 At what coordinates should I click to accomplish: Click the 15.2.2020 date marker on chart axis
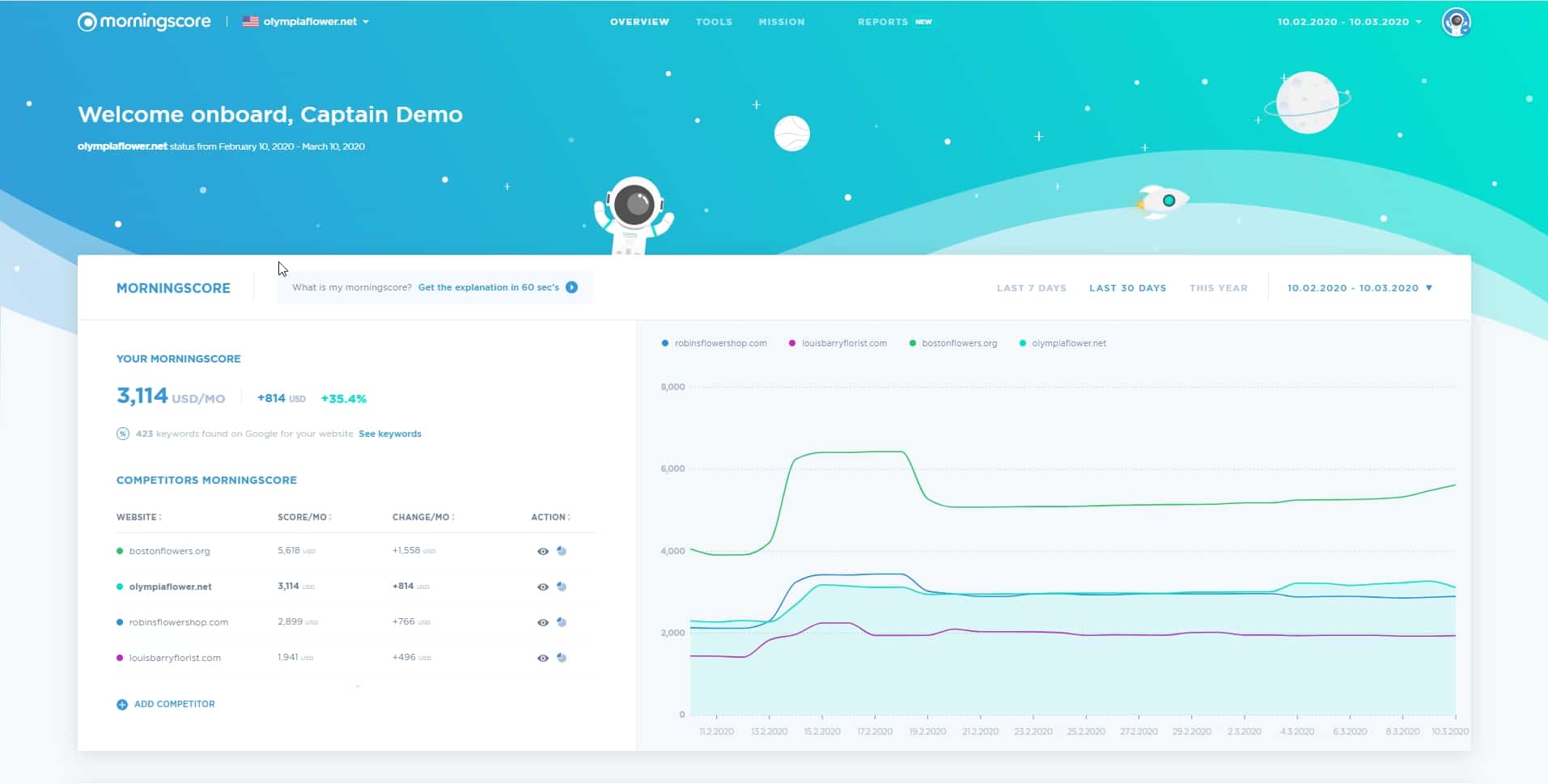pyautogui.click(x=821, y=731)
